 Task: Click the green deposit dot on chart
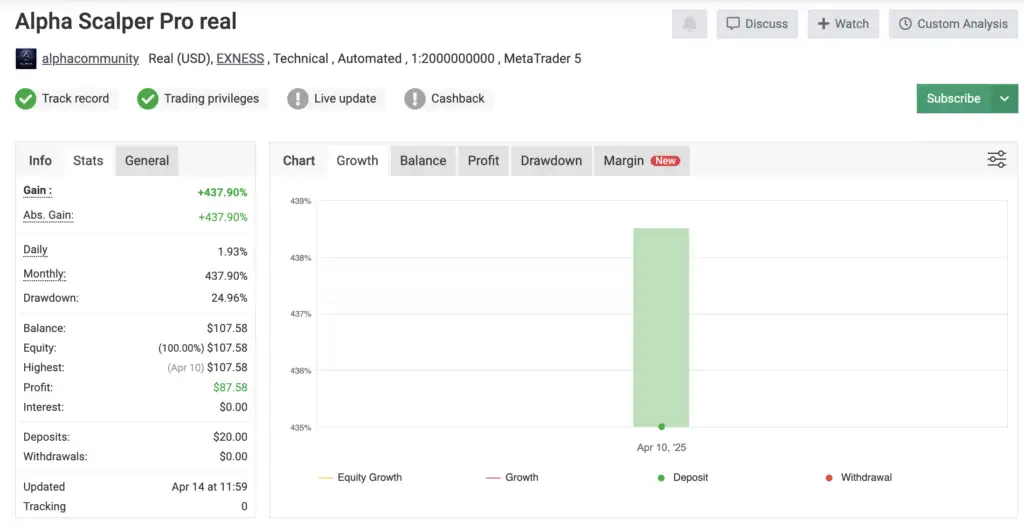(x=661, y=427)
